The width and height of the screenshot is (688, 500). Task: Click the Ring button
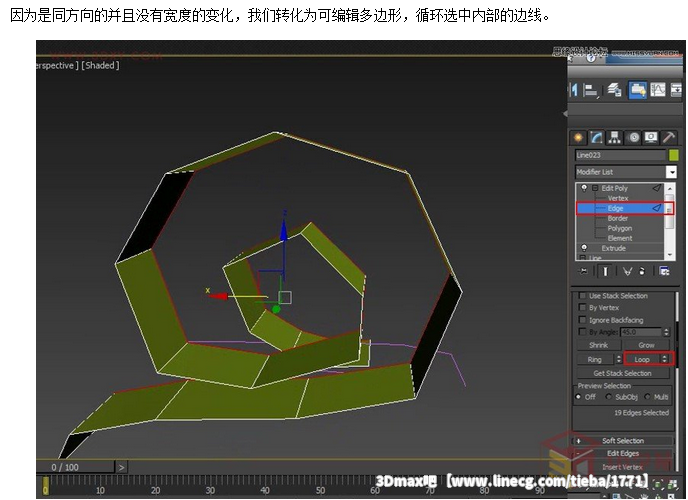click(595, 359)
